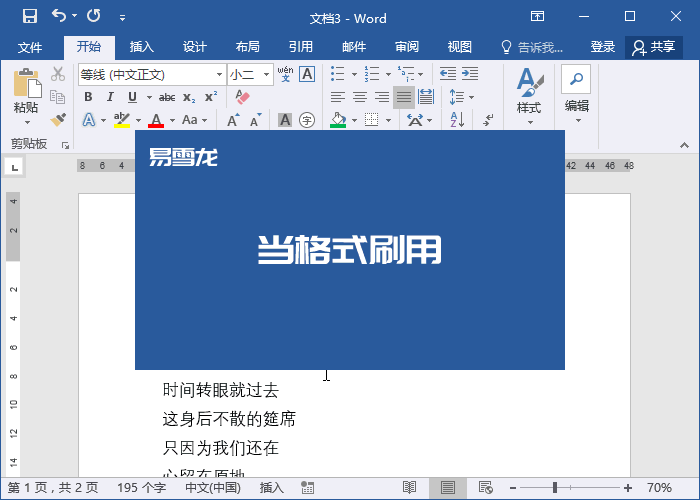Switch to Web Layout view
700x500 pixels.
click(485, 488)
